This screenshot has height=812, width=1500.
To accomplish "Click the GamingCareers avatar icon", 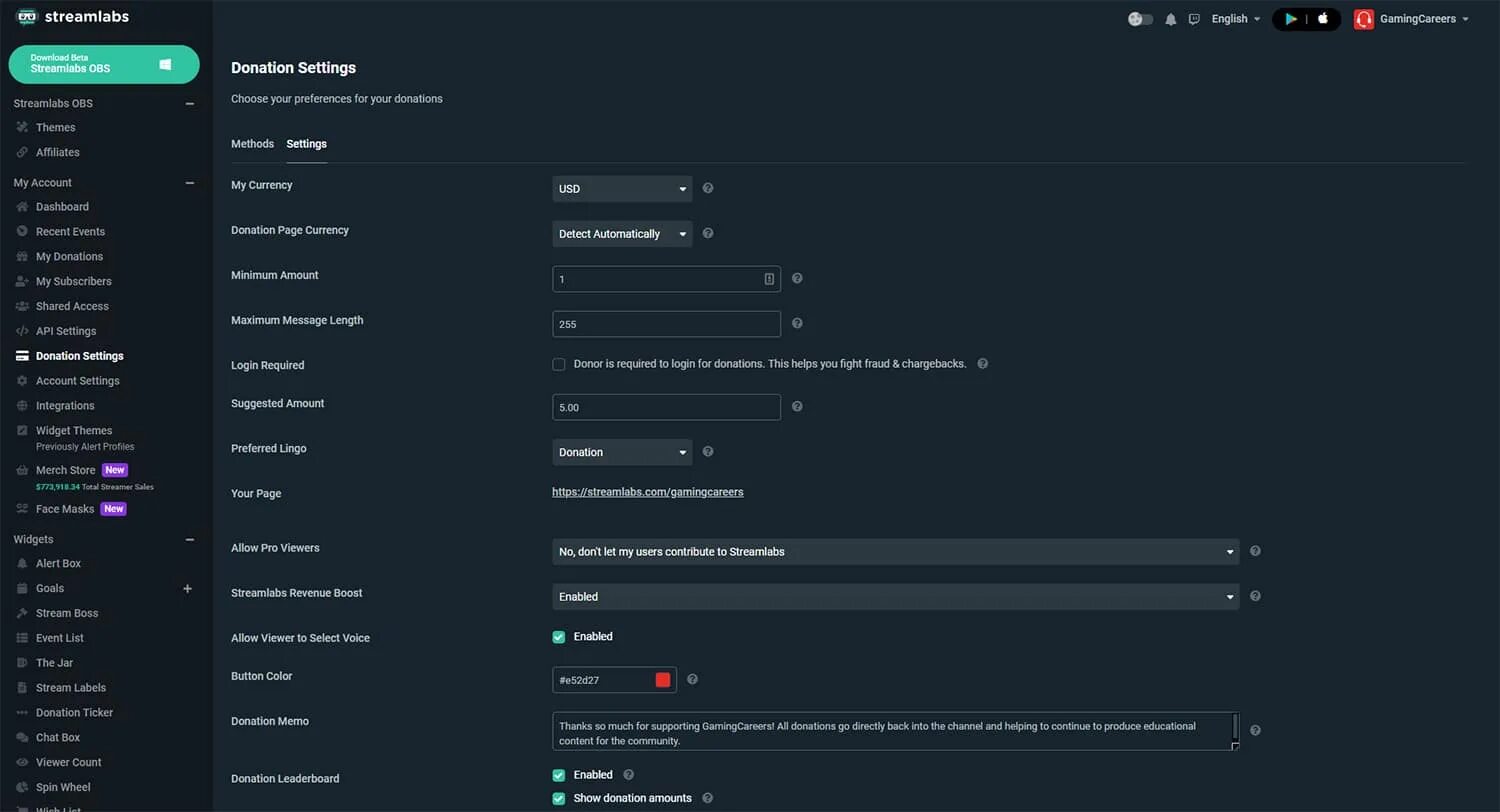I will point(1364,19).
